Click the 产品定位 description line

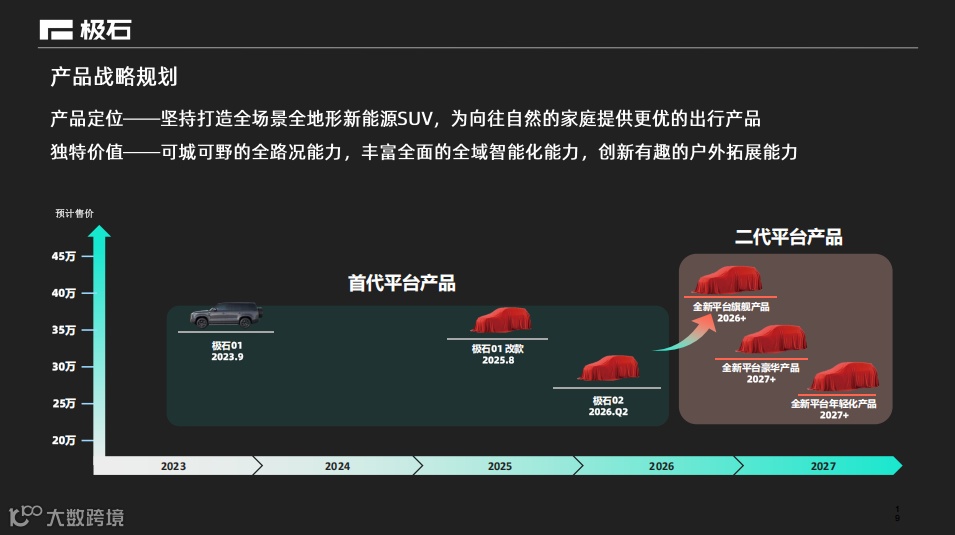[406, 118]
